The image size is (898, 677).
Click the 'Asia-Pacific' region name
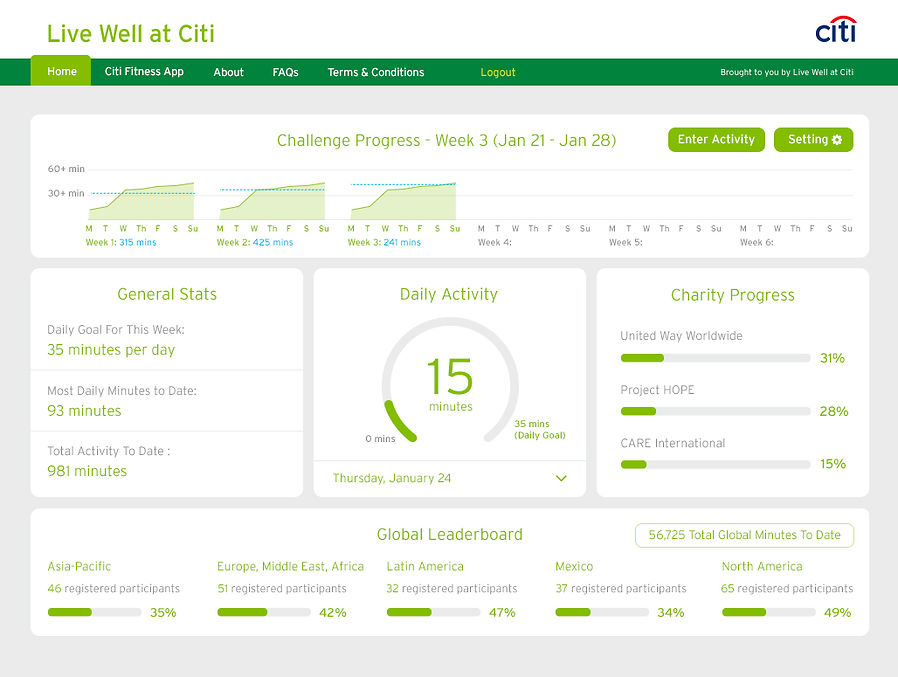tap(79, 566)
